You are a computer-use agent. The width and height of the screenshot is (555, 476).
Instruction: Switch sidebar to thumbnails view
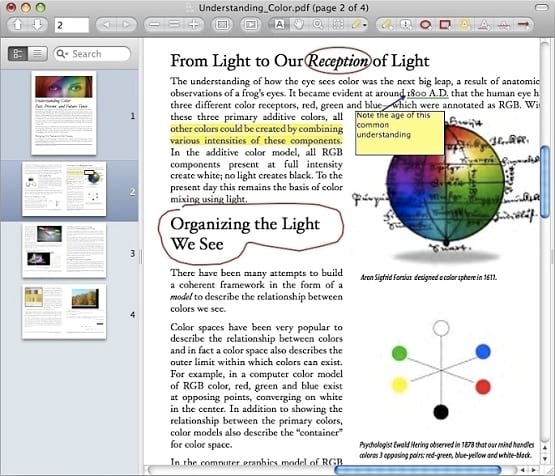tap(18, 54)
